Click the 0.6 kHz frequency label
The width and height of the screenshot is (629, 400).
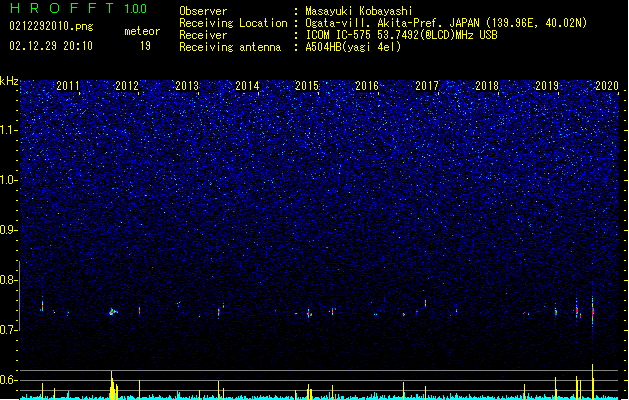pyautogui.click(x=9, y=380)
